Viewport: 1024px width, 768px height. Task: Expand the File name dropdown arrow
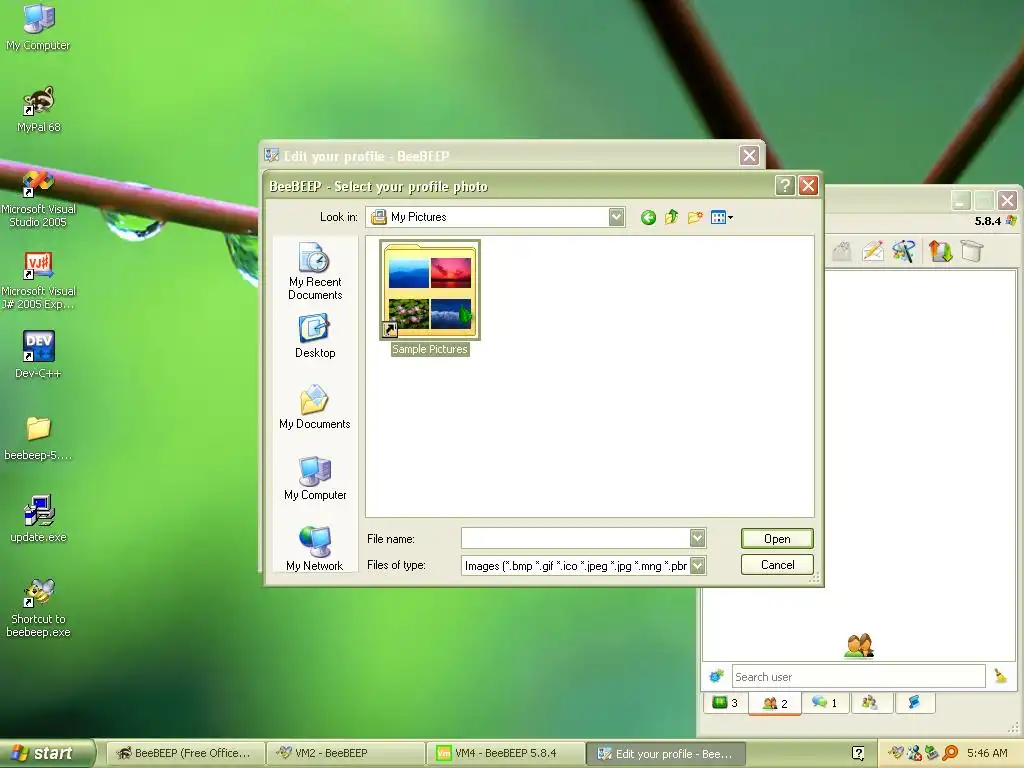[697, 538]
